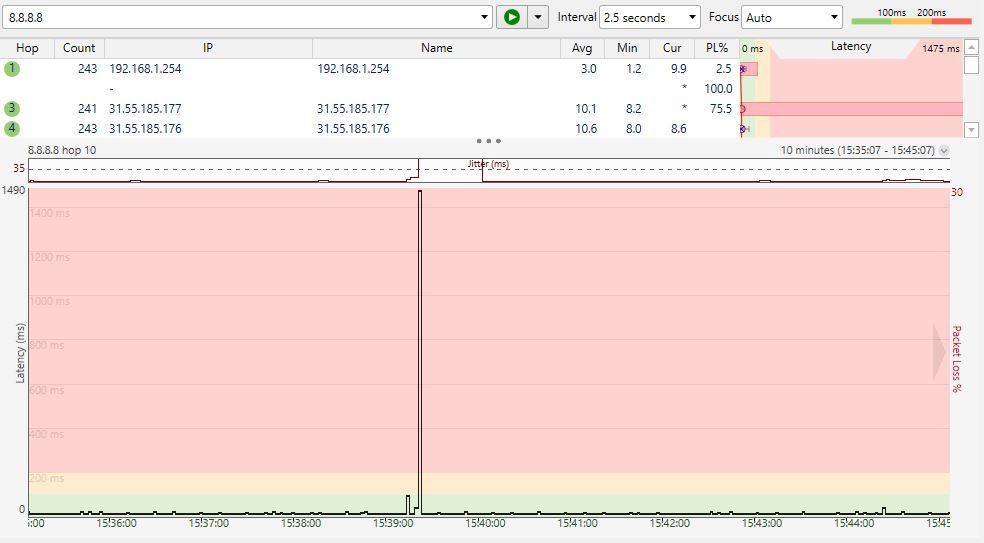Click the Count column header
The image size is (984, 543).
[x=79, y=48]
